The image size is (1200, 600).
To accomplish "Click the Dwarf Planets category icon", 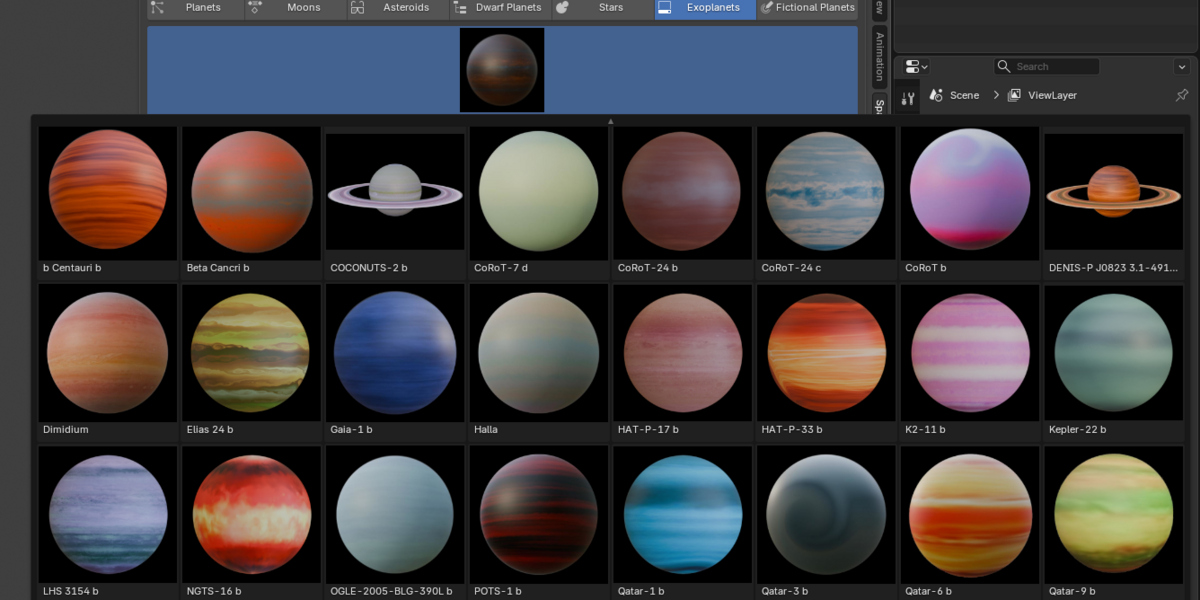I will 459,7.
